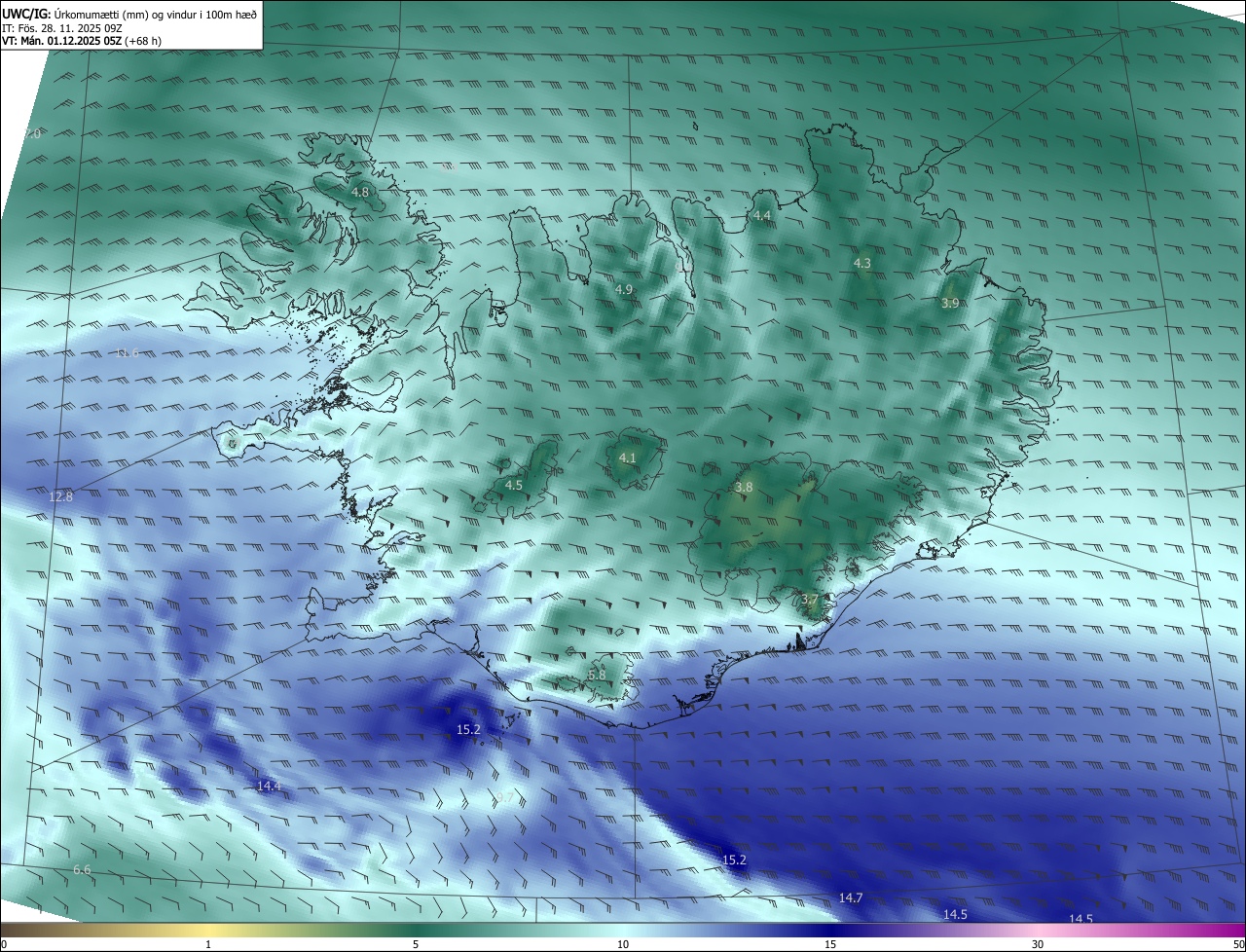Image resolution: width=1246 pixels, height=952 pixels.
Task: Select the 14.4 value label over the sea
Action: (269, 787)
